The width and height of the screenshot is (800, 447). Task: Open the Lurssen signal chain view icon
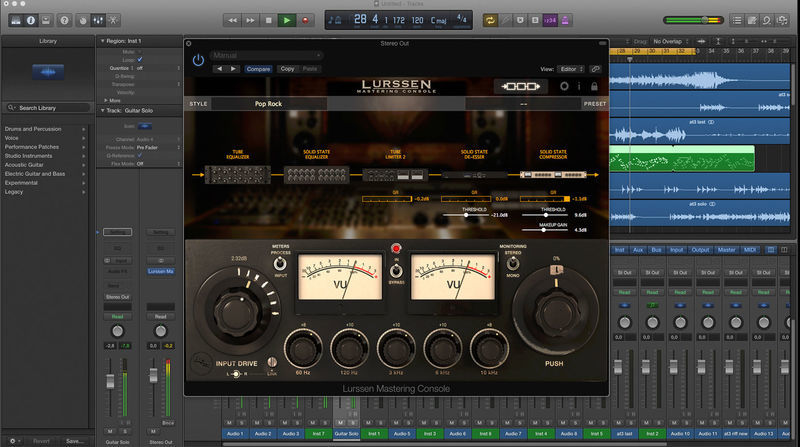pyautogui.click(x=520, y=86)
